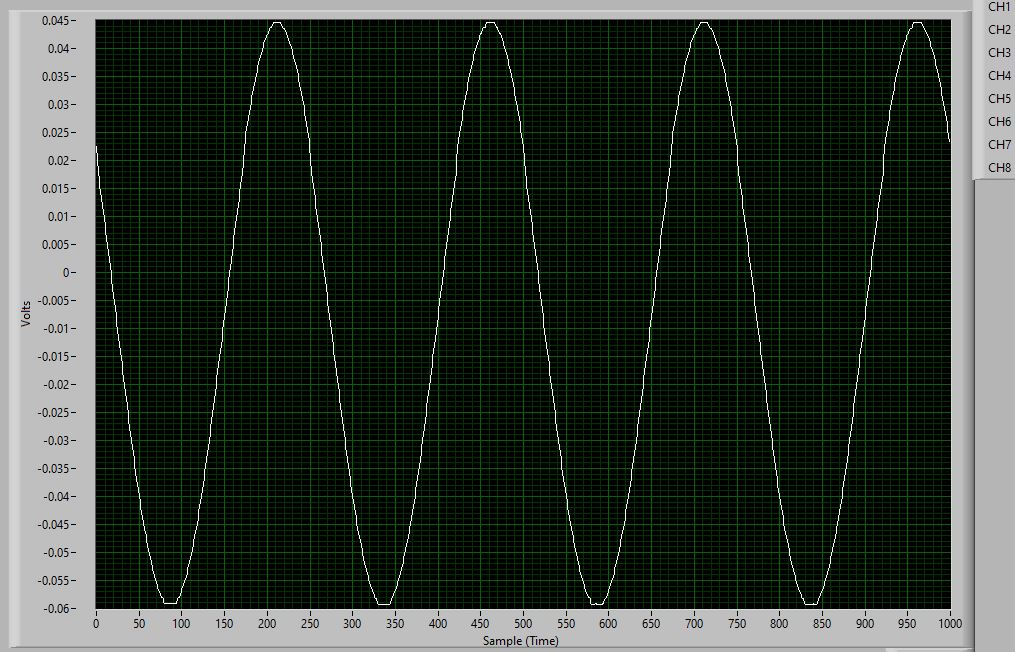1015x652 pixels.
Task: Click the 850 X-axis tick value
Action: [822, 624]
